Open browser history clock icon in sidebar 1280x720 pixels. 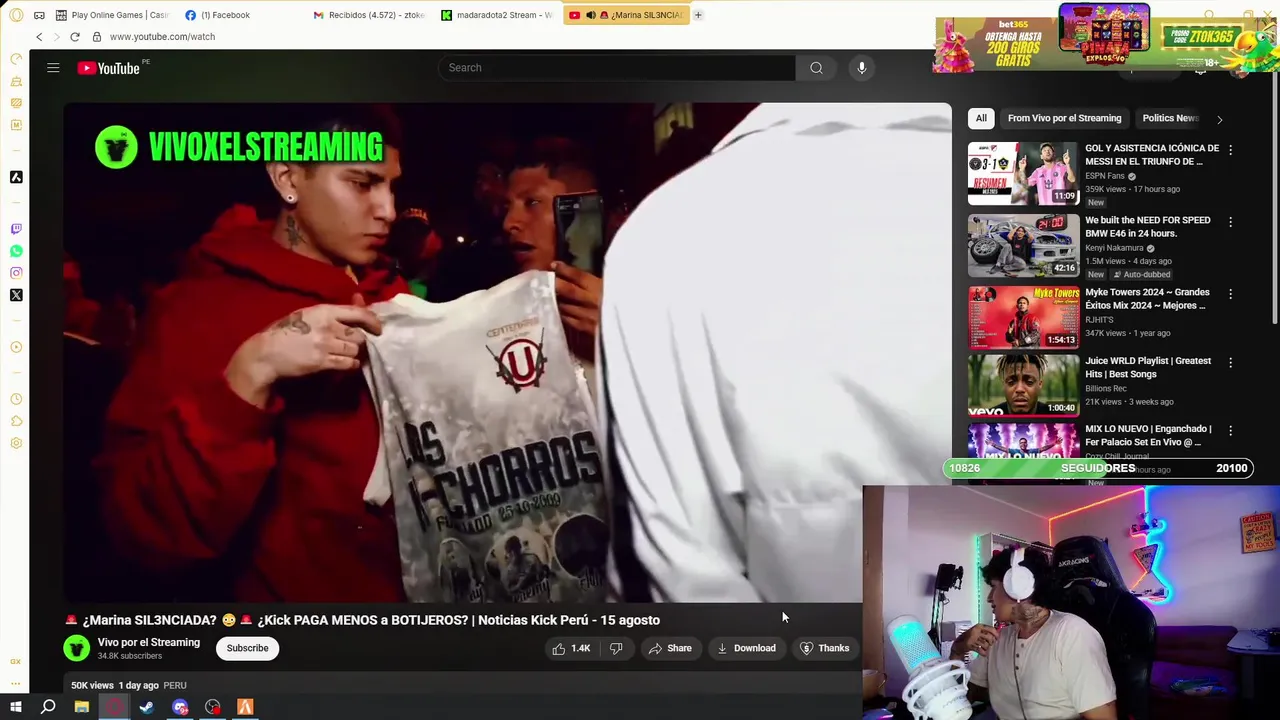pos(16,399)
